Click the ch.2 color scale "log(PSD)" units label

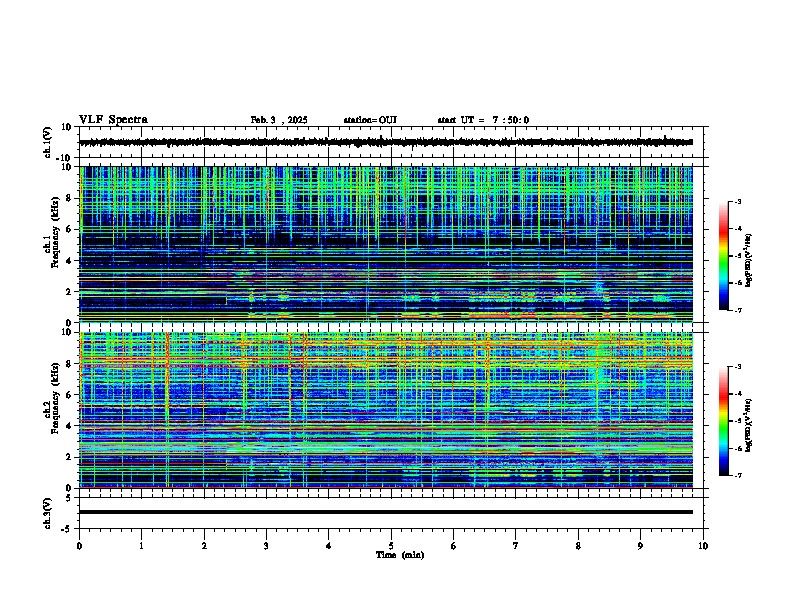click(x=749, y=425)
